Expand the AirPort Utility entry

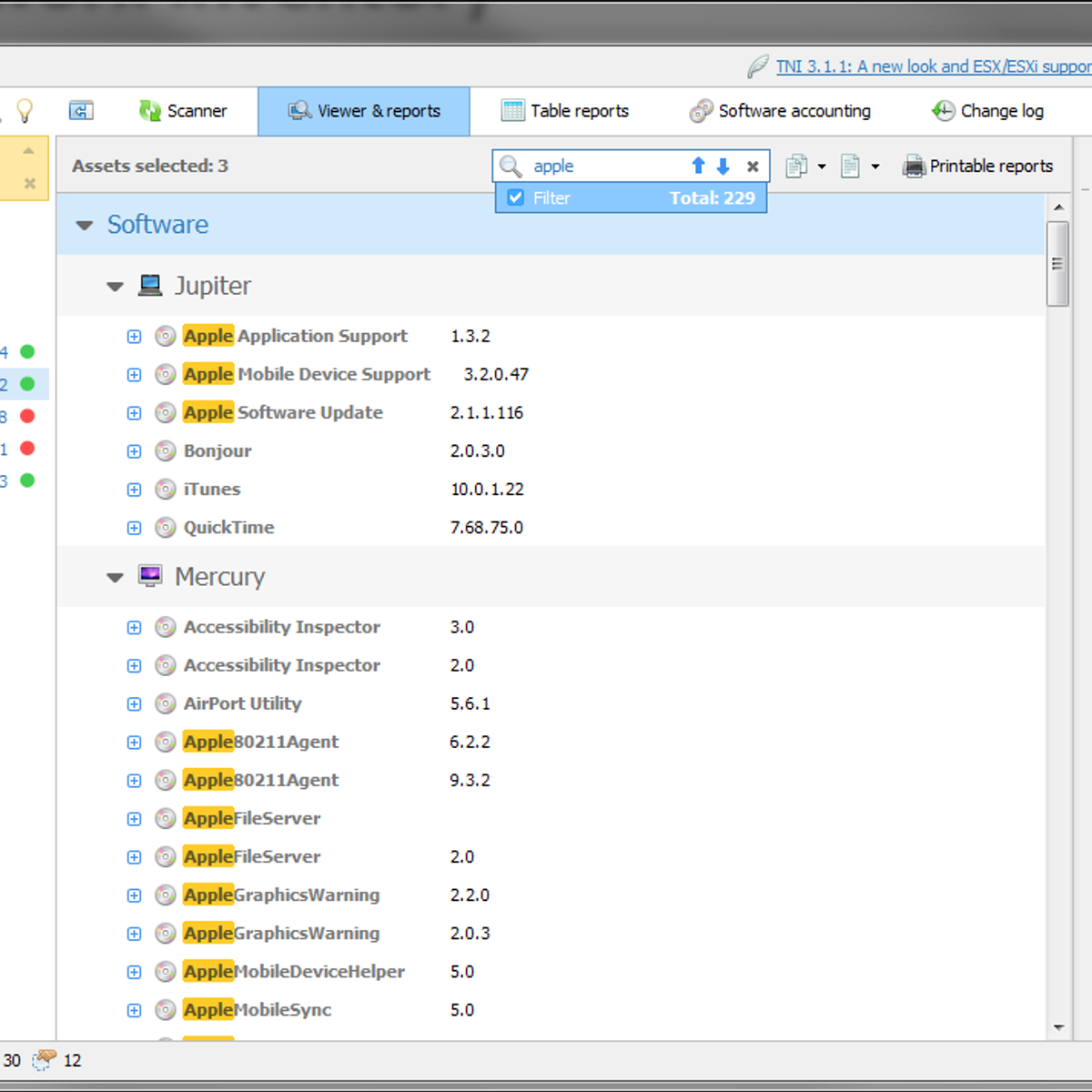click(x=135, y=704)
